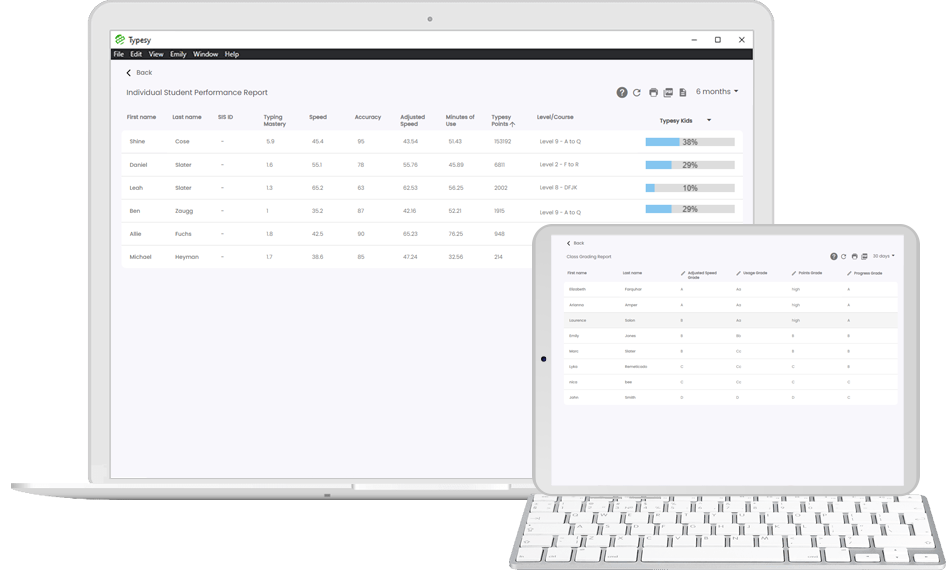This screenshot has width=950, height=580.
Task: Open the 30 days dropdown on tablet
Action: point(883,256)
